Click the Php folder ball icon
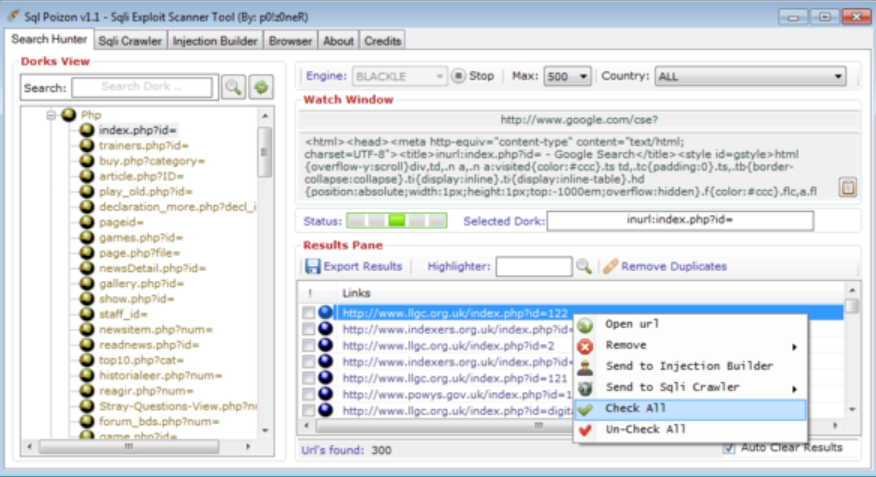Image resolution: width=876 pixels, height=477 pixels. [x=69, y=115]
